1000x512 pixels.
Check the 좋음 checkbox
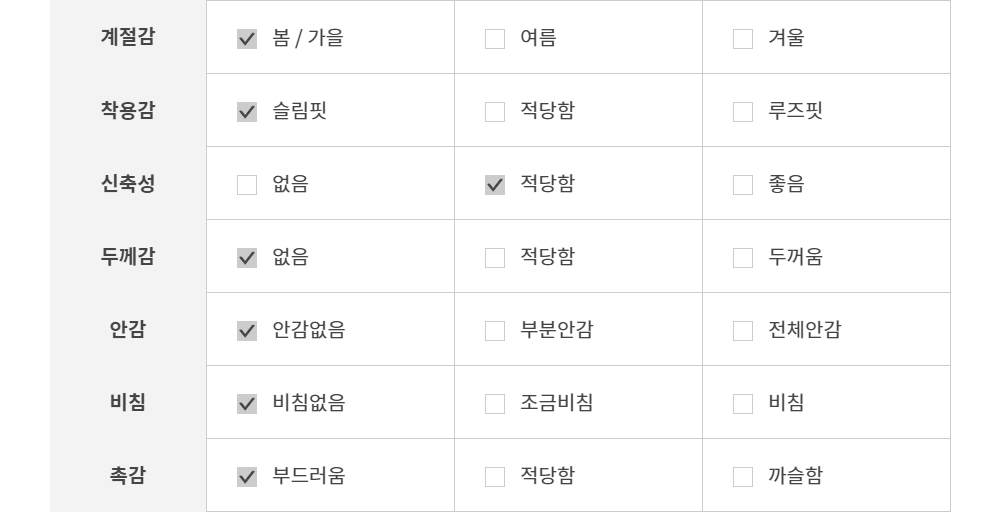pos(743,186)
